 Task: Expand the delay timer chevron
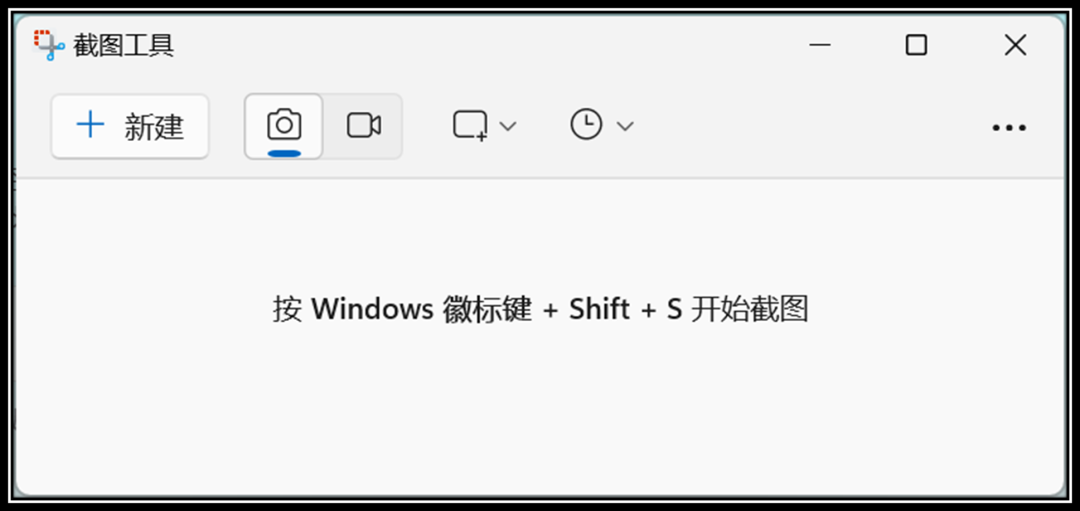click(x=625, y=126)
